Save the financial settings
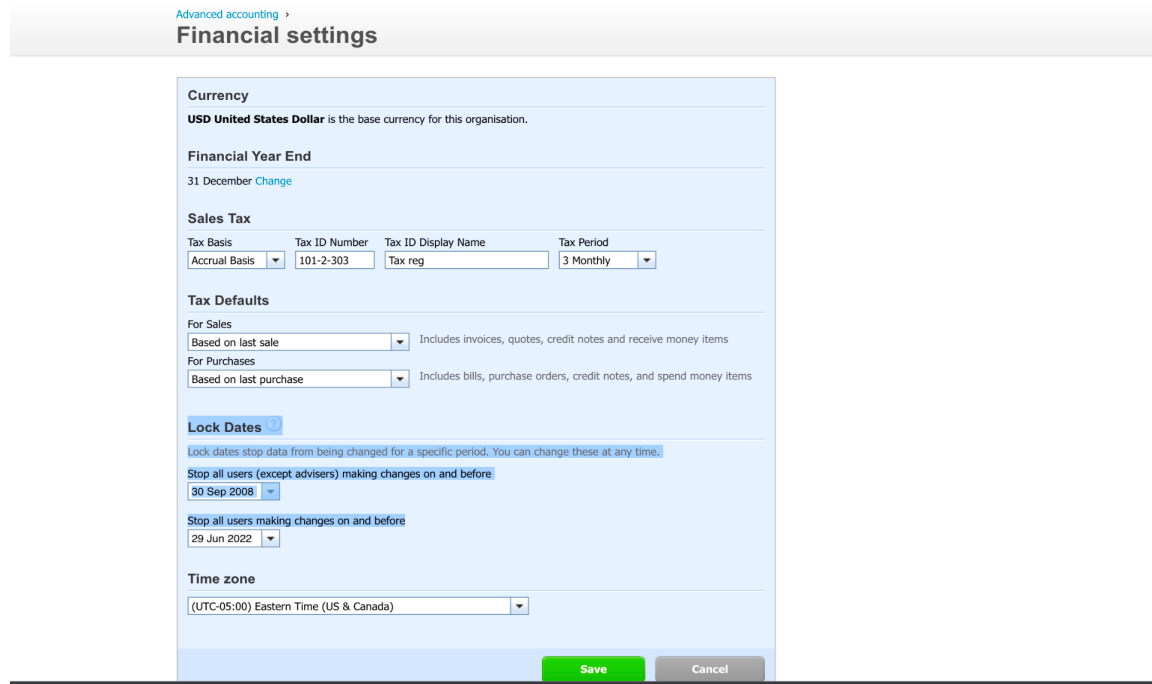Viewport: 1152px width, 684px height. click(593, 669)
